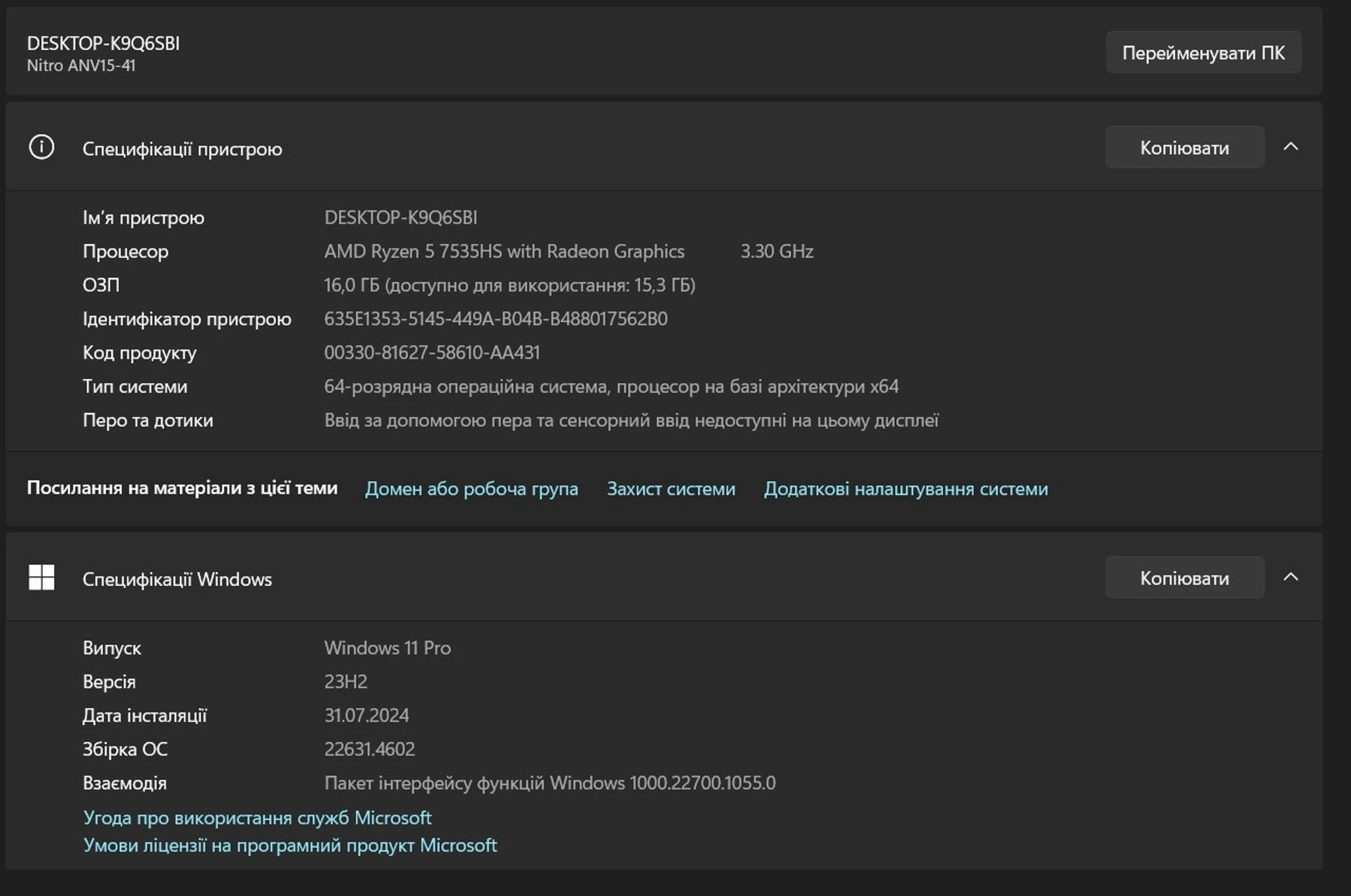
Task: Select the Nitro ANV15-41 model text
Action: [81, 65]
